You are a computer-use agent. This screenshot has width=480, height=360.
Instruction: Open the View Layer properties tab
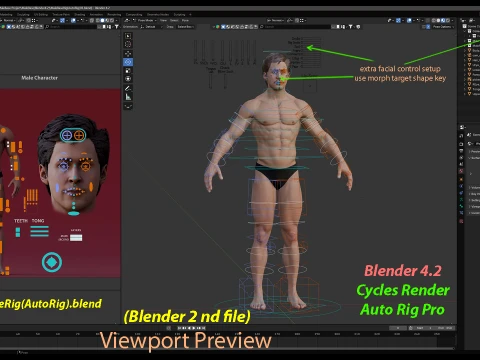(461, 157)
